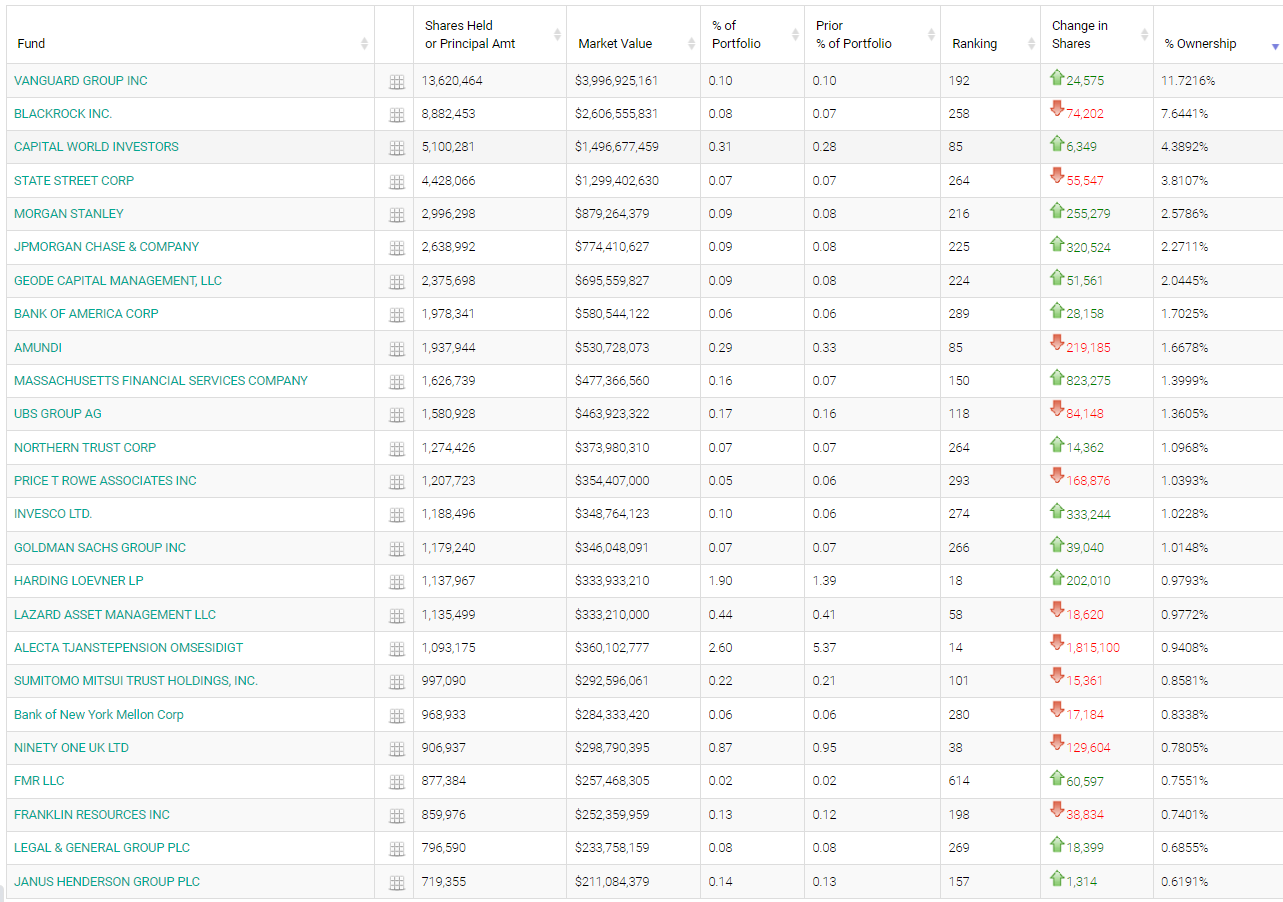Sort table by Ranking column

pos(990,35)
